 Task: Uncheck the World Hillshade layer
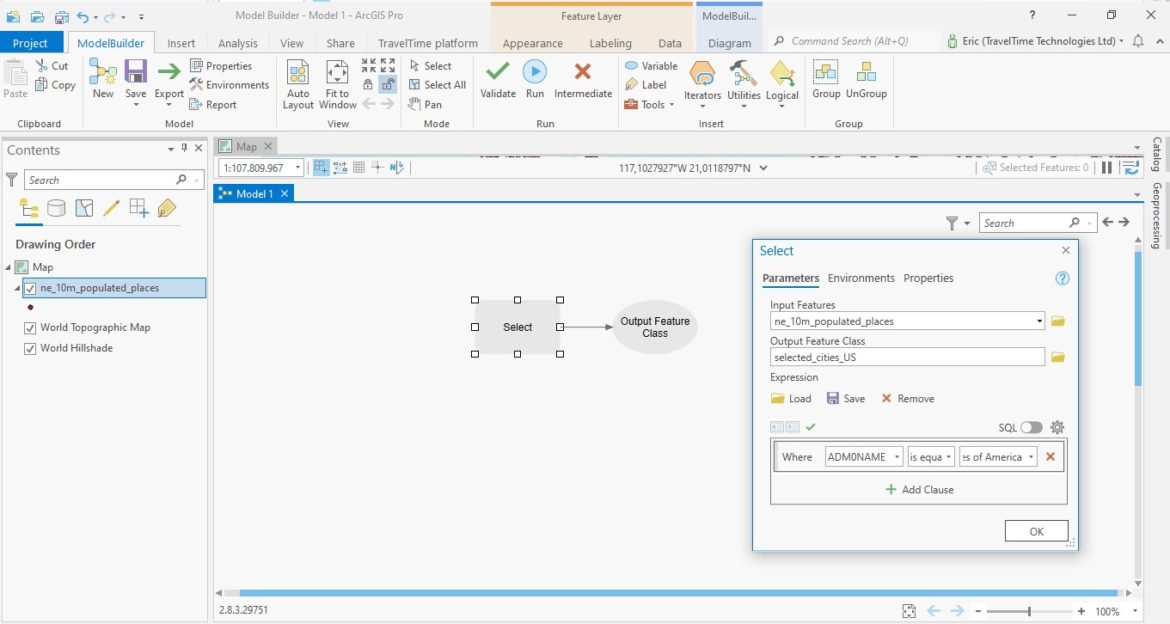point(30,348)
